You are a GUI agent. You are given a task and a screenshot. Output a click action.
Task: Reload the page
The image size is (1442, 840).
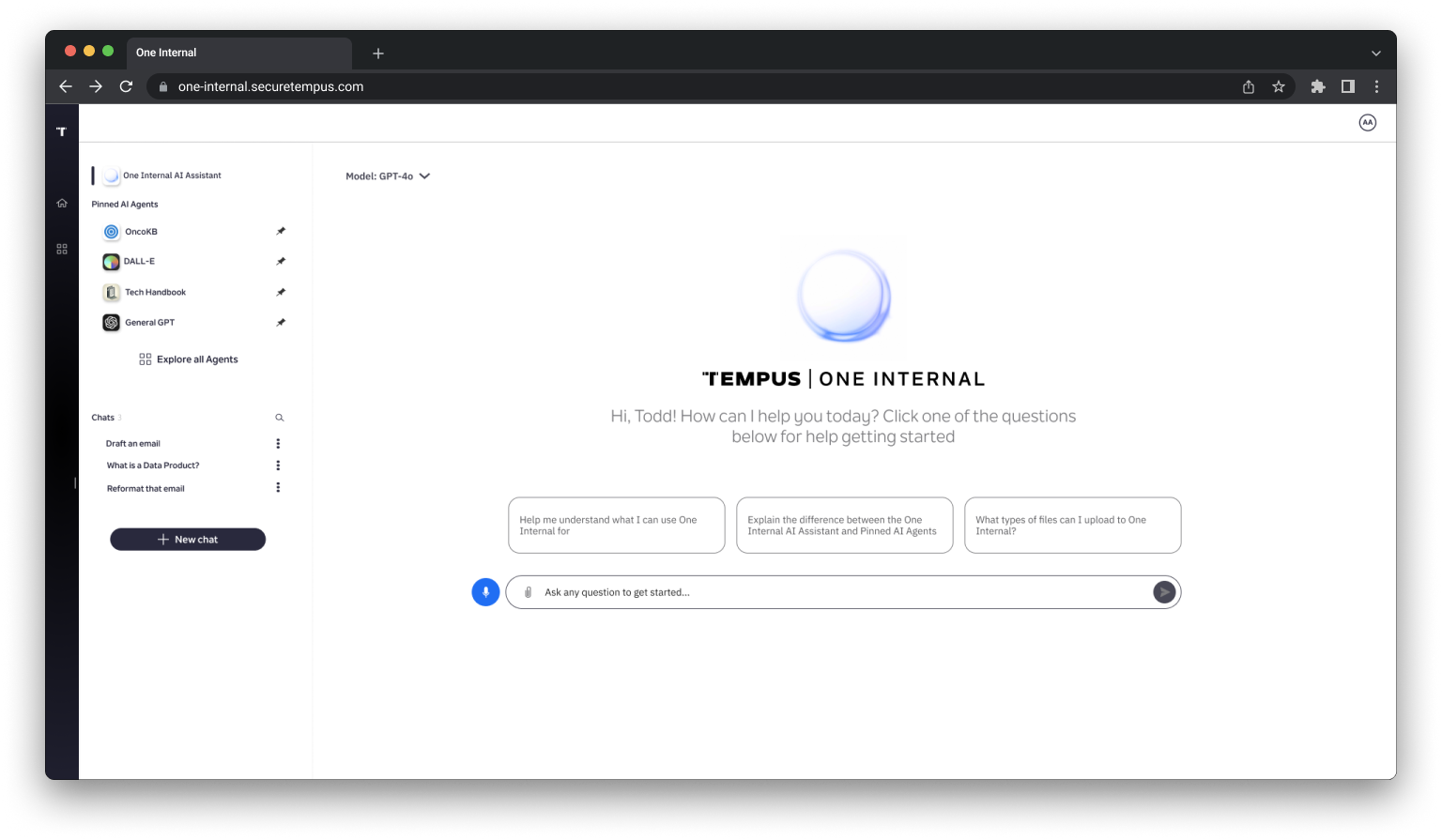(126, 86)
